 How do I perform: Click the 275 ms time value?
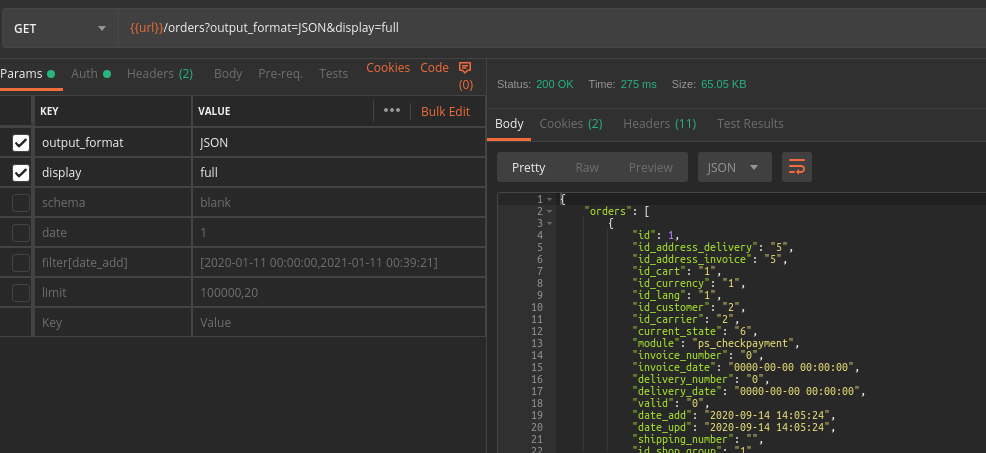click(638, 84)
